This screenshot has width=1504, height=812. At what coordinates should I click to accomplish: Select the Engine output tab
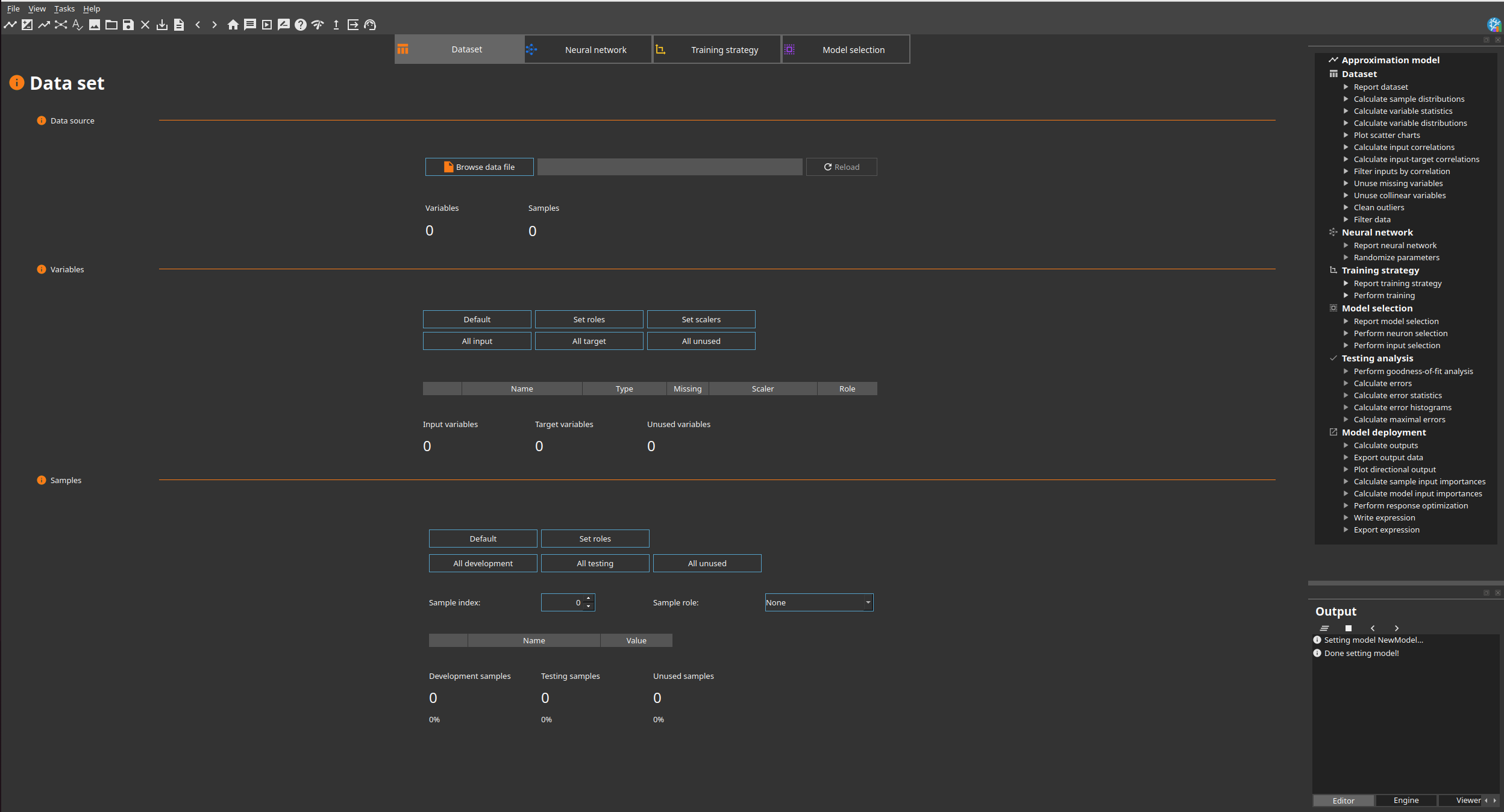[x=1406, y=800]
